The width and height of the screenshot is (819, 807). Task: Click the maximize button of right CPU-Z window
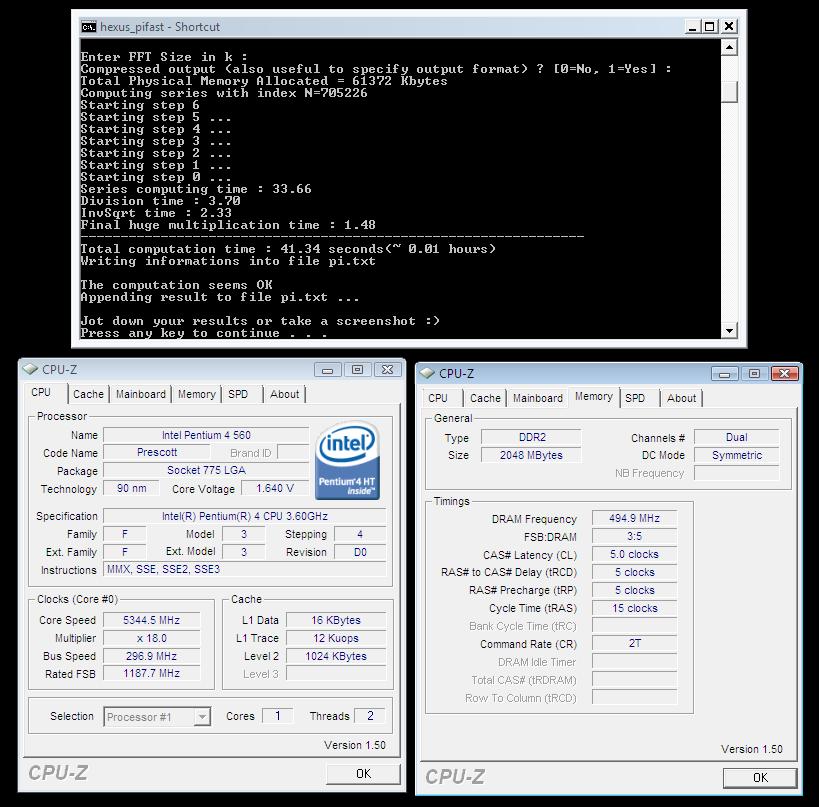click(x=754, y=374)
